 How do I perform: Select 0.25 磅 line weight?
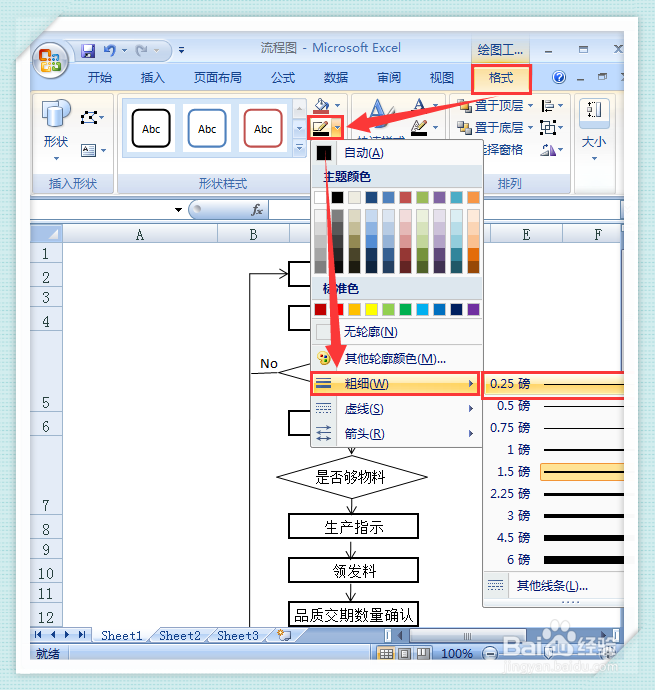(555, 384)
